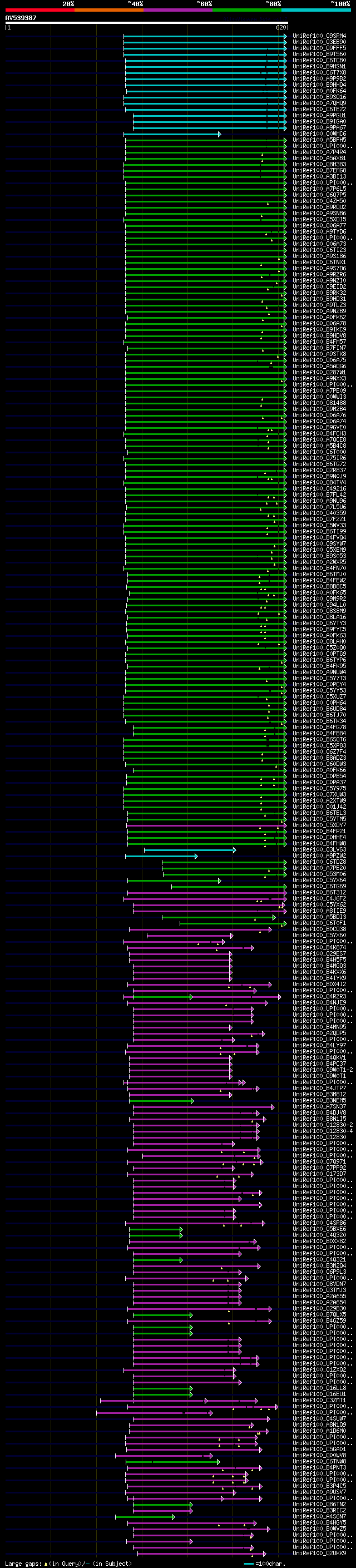This screenshot has width=356, height=1568.
Task: Select hit UniRef100_A3BI13
Action: [319, 176]
